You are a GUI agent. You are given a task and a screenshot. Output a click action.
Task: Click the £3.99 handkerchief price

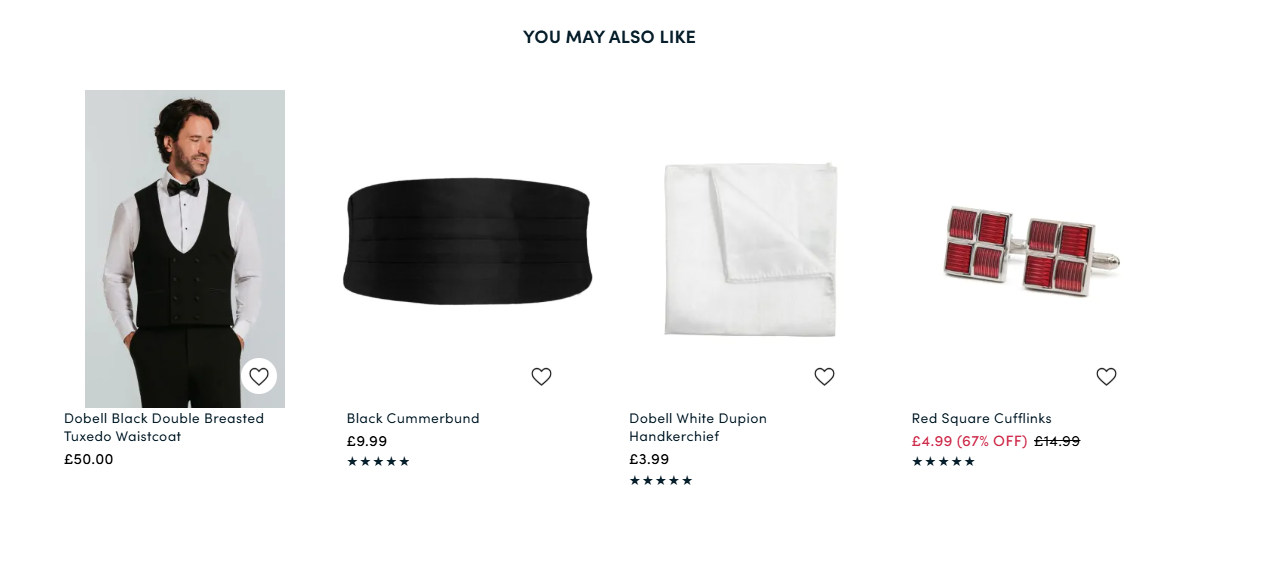coord(649,459)
